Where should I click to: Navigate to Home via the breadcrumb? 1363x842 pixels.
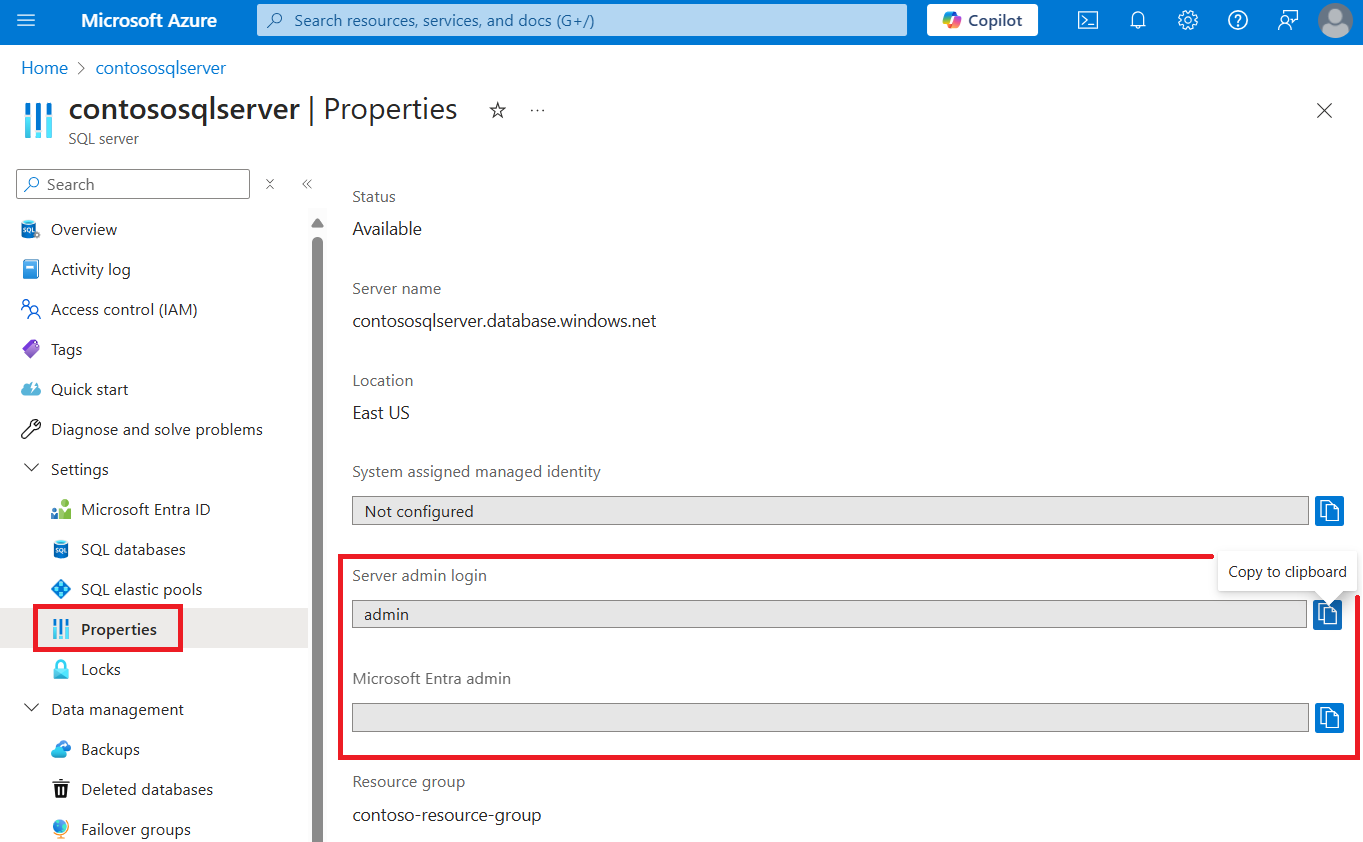(x=44, y=67)
